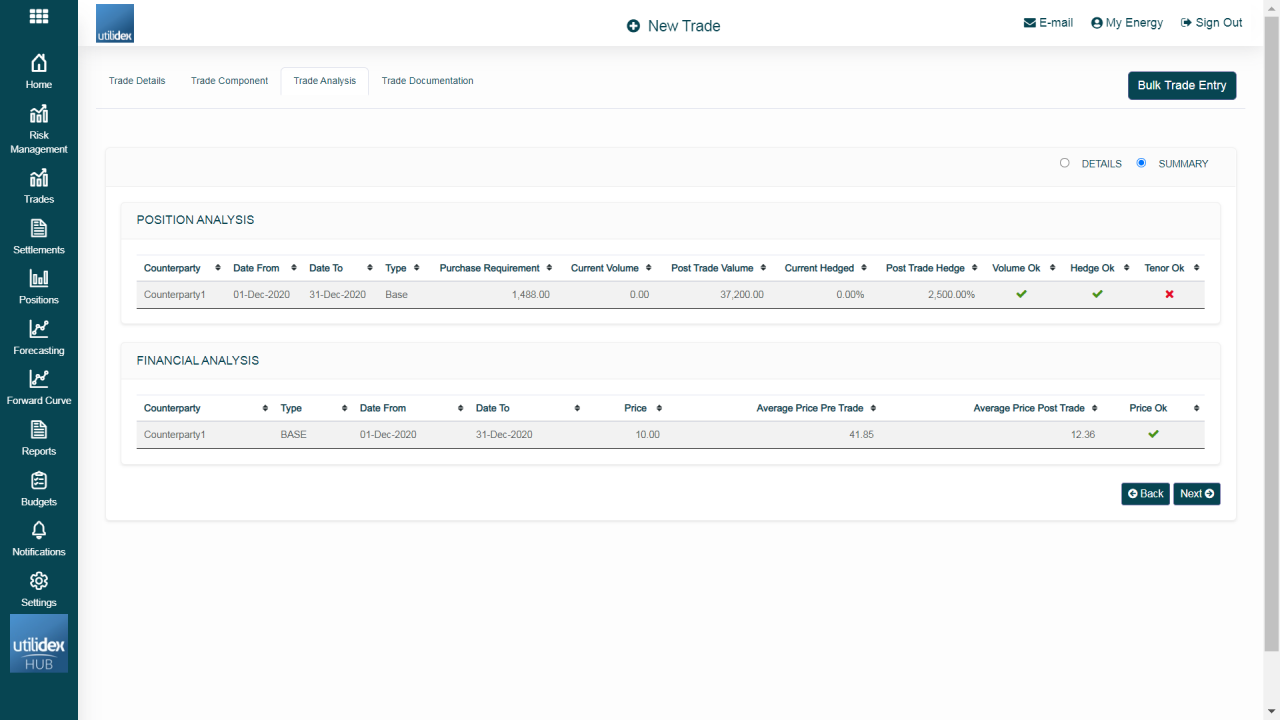This screenshot has width=1280, height=720.
Task: Click the Bulk Trade Entry button
Action: tap(1182, 85)
